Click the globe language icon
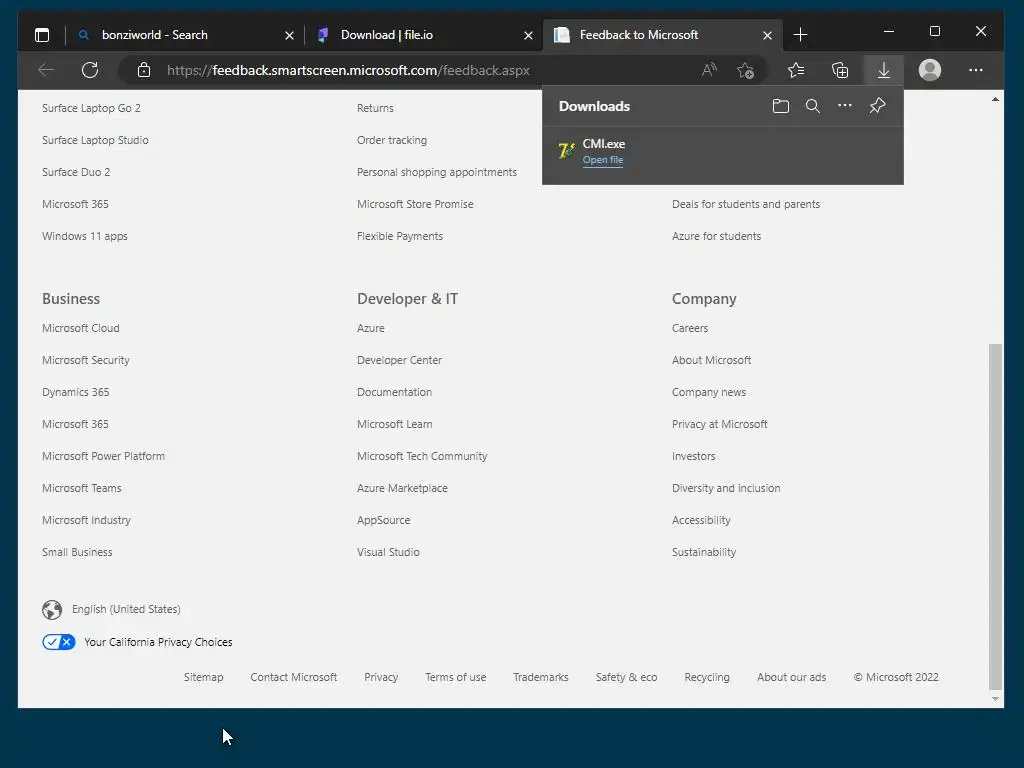Image resolution: width=1024 pixels, height=768 pixels. [x=52, y=609]
